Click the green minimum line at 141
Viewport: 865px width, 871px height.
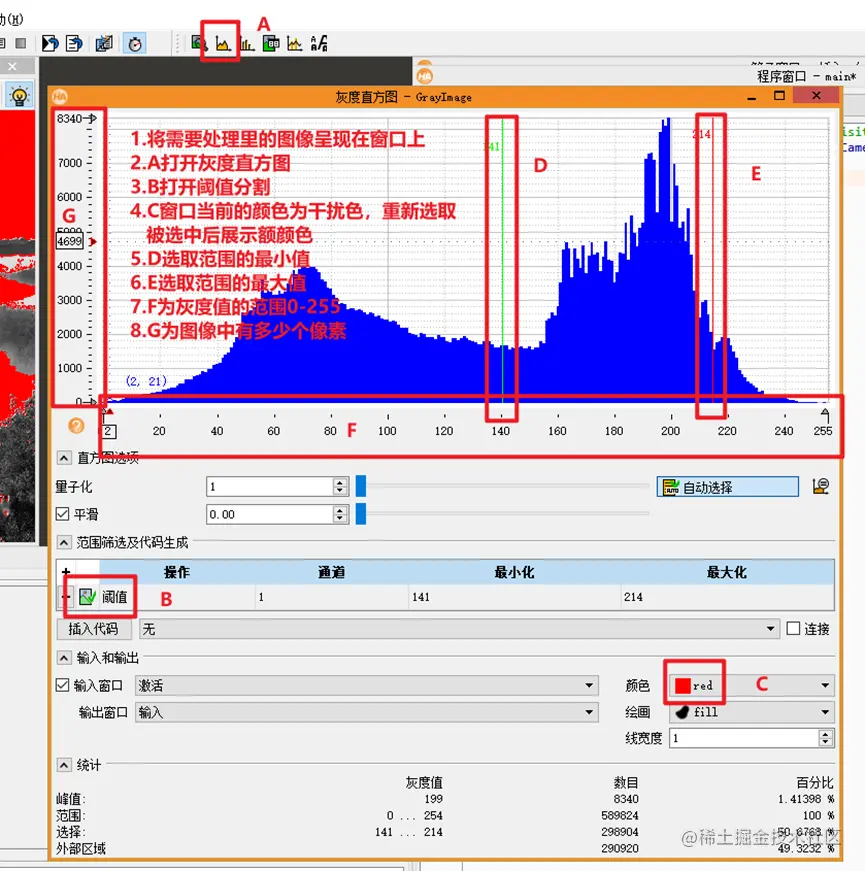(x=502, y=261)
